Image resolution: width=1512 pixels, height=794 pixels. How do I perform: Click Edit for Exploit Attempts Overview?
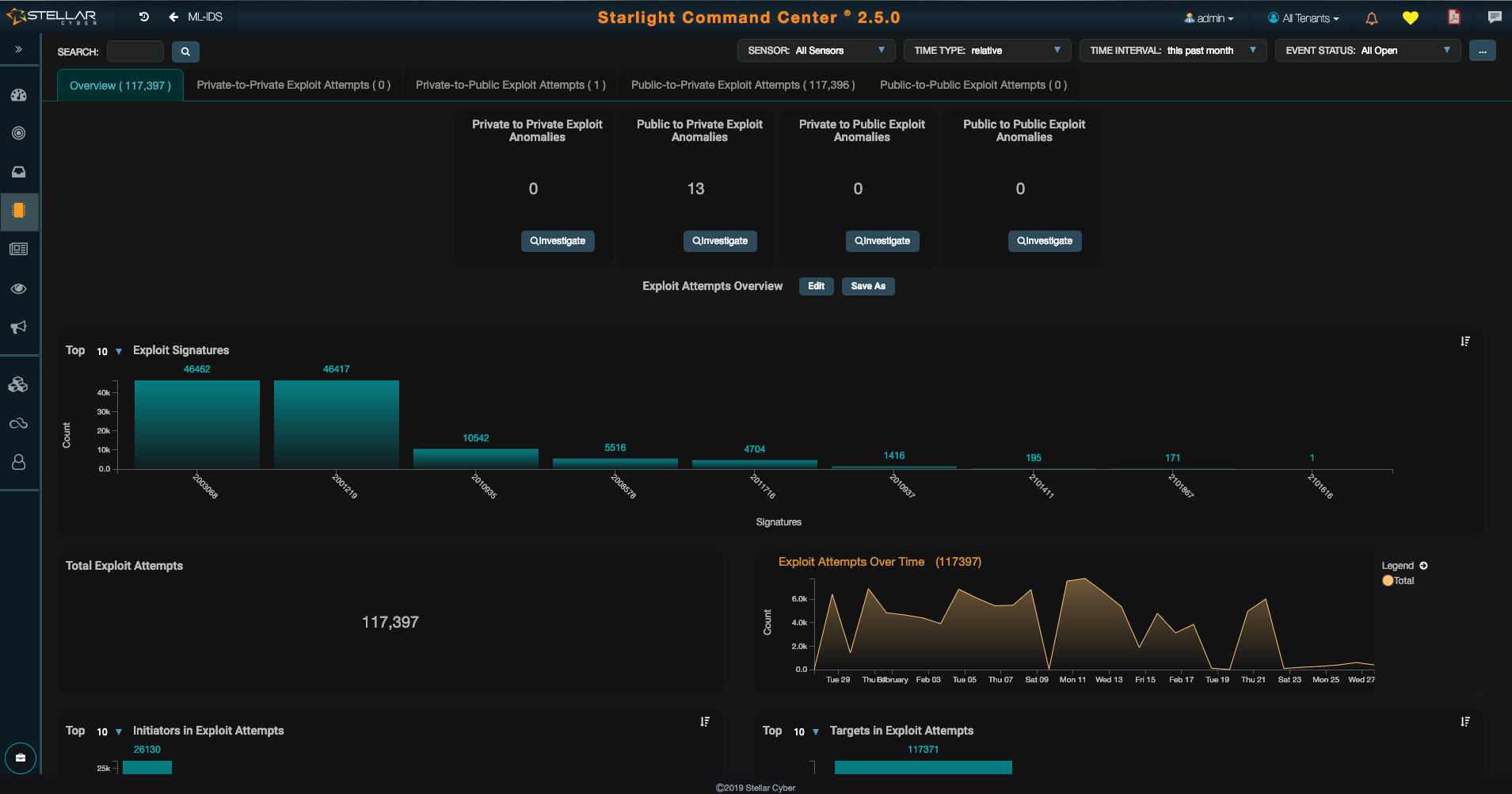click(816, 286)
